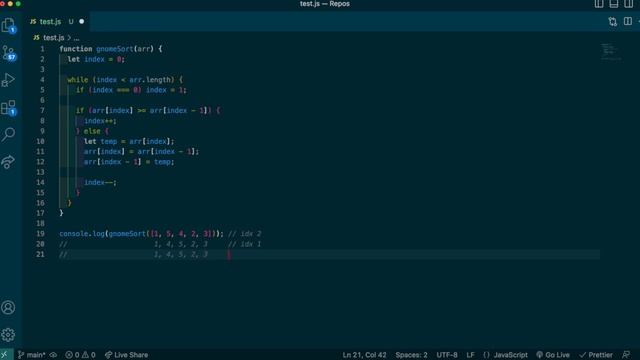Click Go Live server button

coord(553,355)
